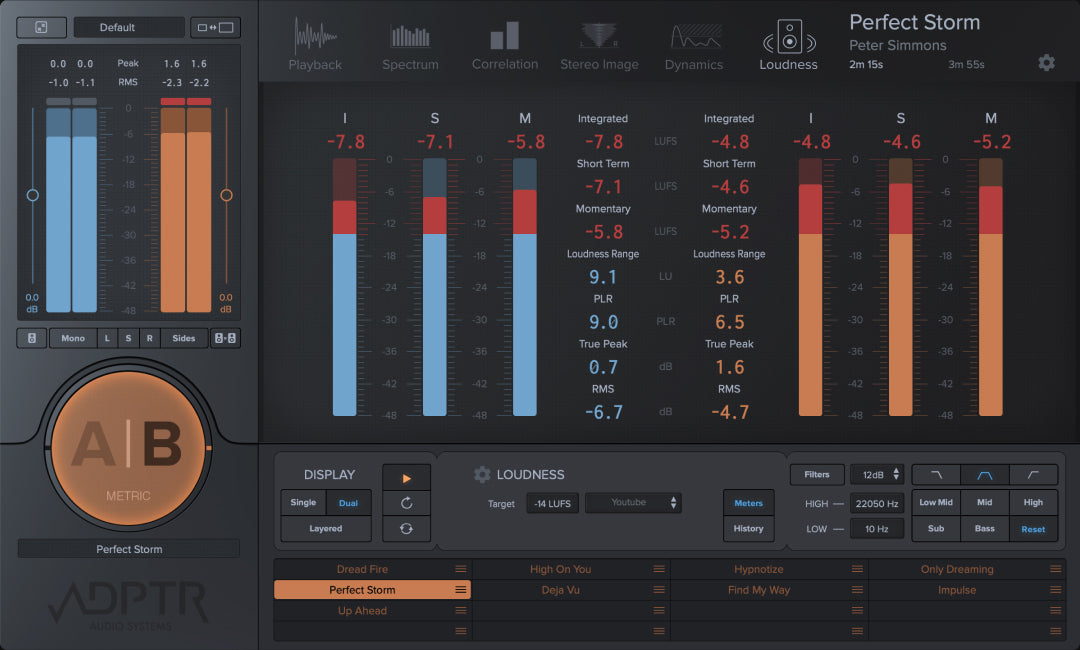Image resolution: width=1080 pixels, height=650 pixels.
Task: Click the orange right-channel gain slider handle
Action: pos(226,195)
